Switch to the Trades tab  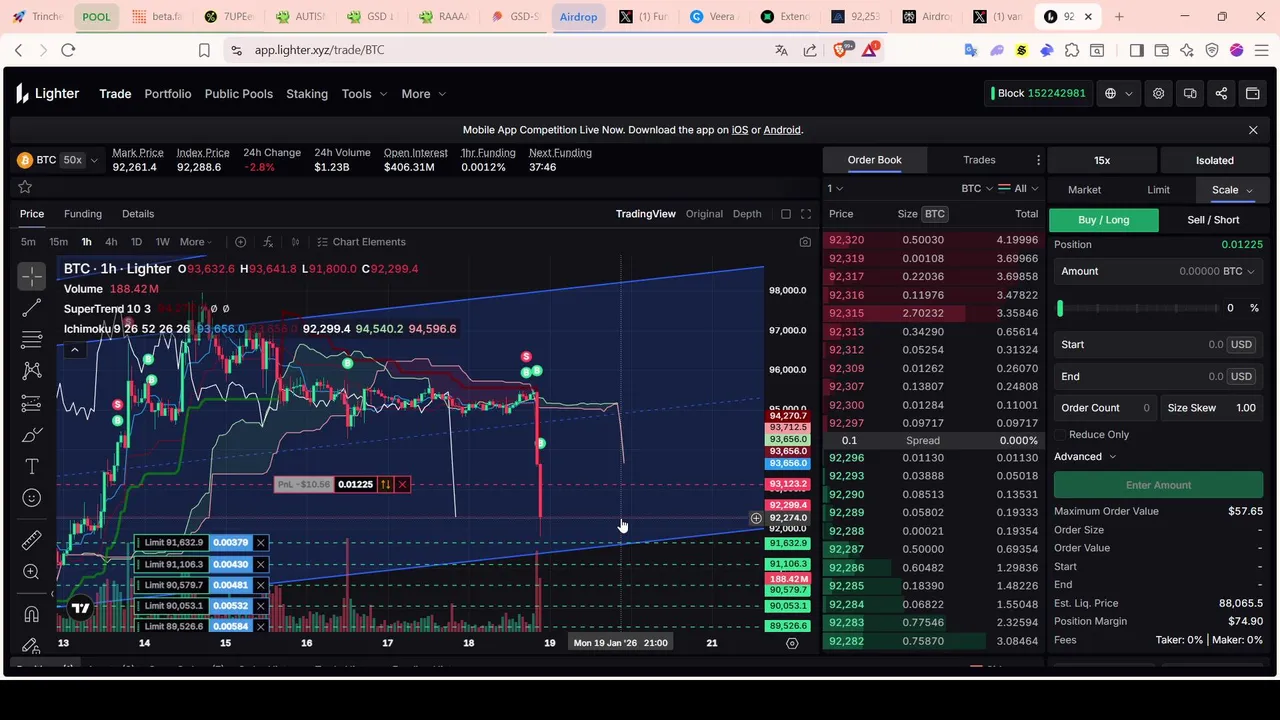979,160
